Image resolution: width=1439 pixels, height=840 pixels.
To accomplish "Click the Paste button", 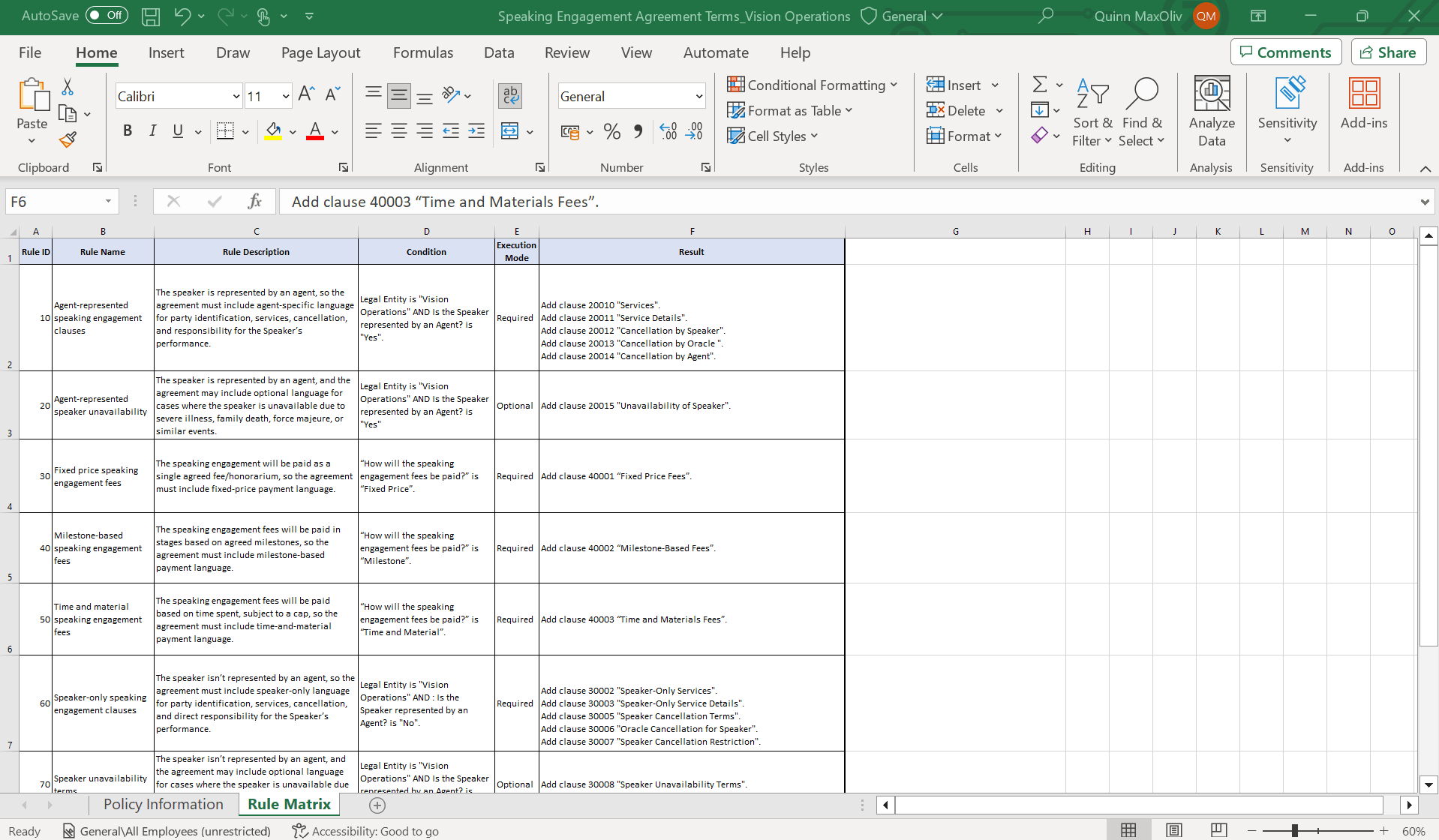I will pyautogui.click(x=32, y=111).
